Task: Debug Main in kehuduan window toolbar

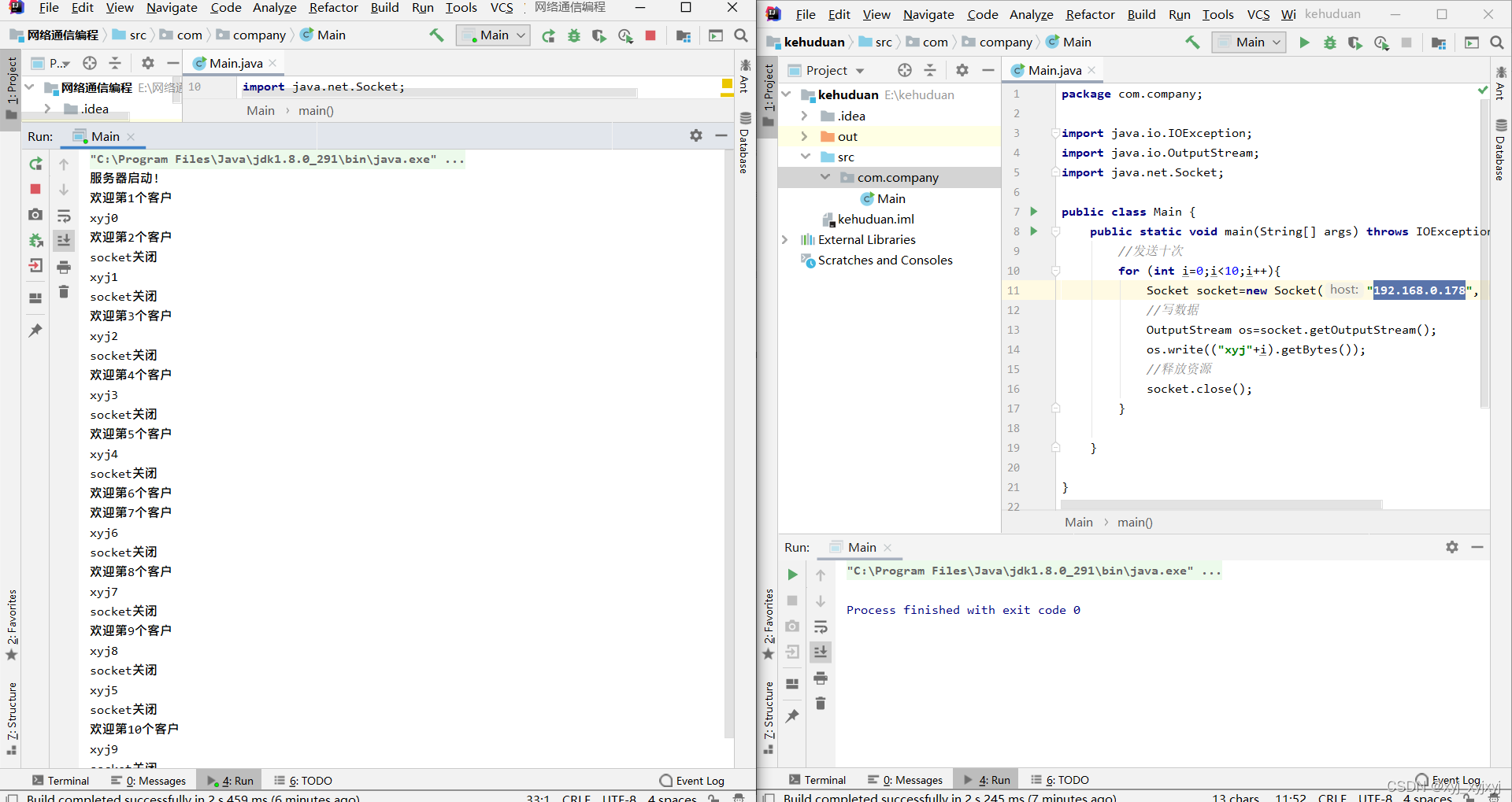Action: pos(1330,43)
